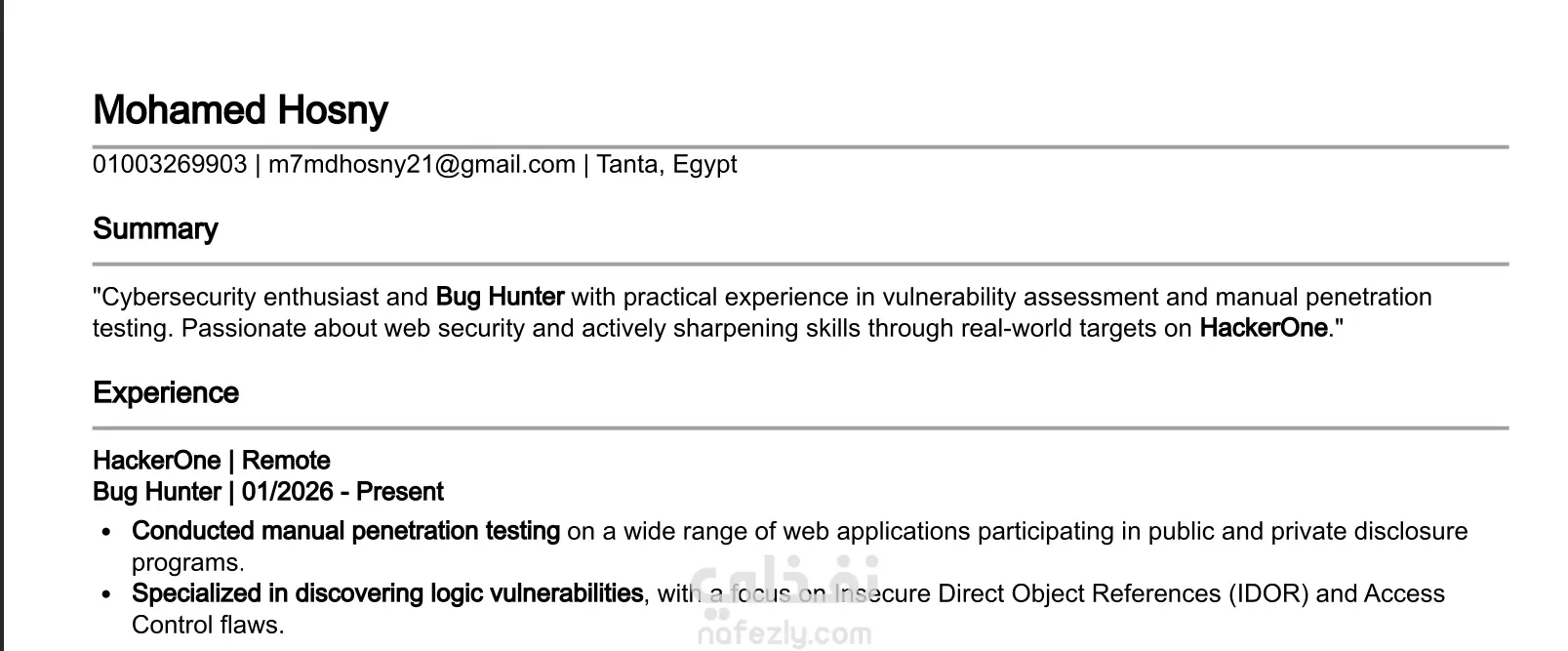Click the divider line under Summary heading
Screen dimensions: 1568x651
coord(800,264)
